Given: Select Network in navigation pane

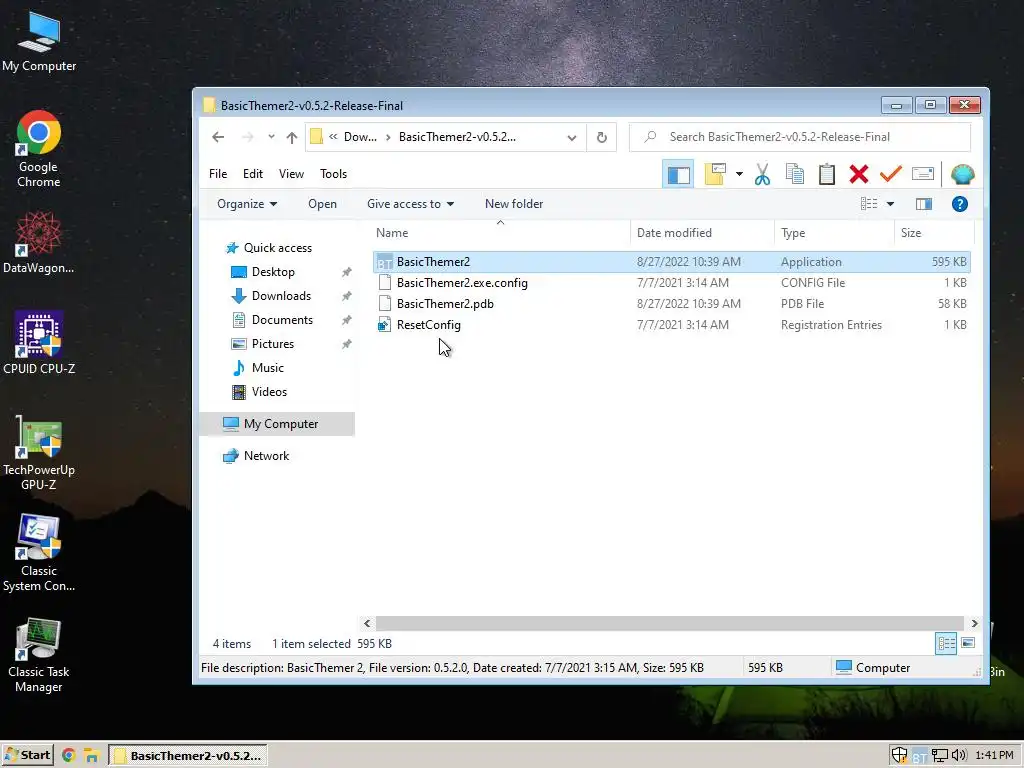Looking at the screenshot, I should coord(255,456).
